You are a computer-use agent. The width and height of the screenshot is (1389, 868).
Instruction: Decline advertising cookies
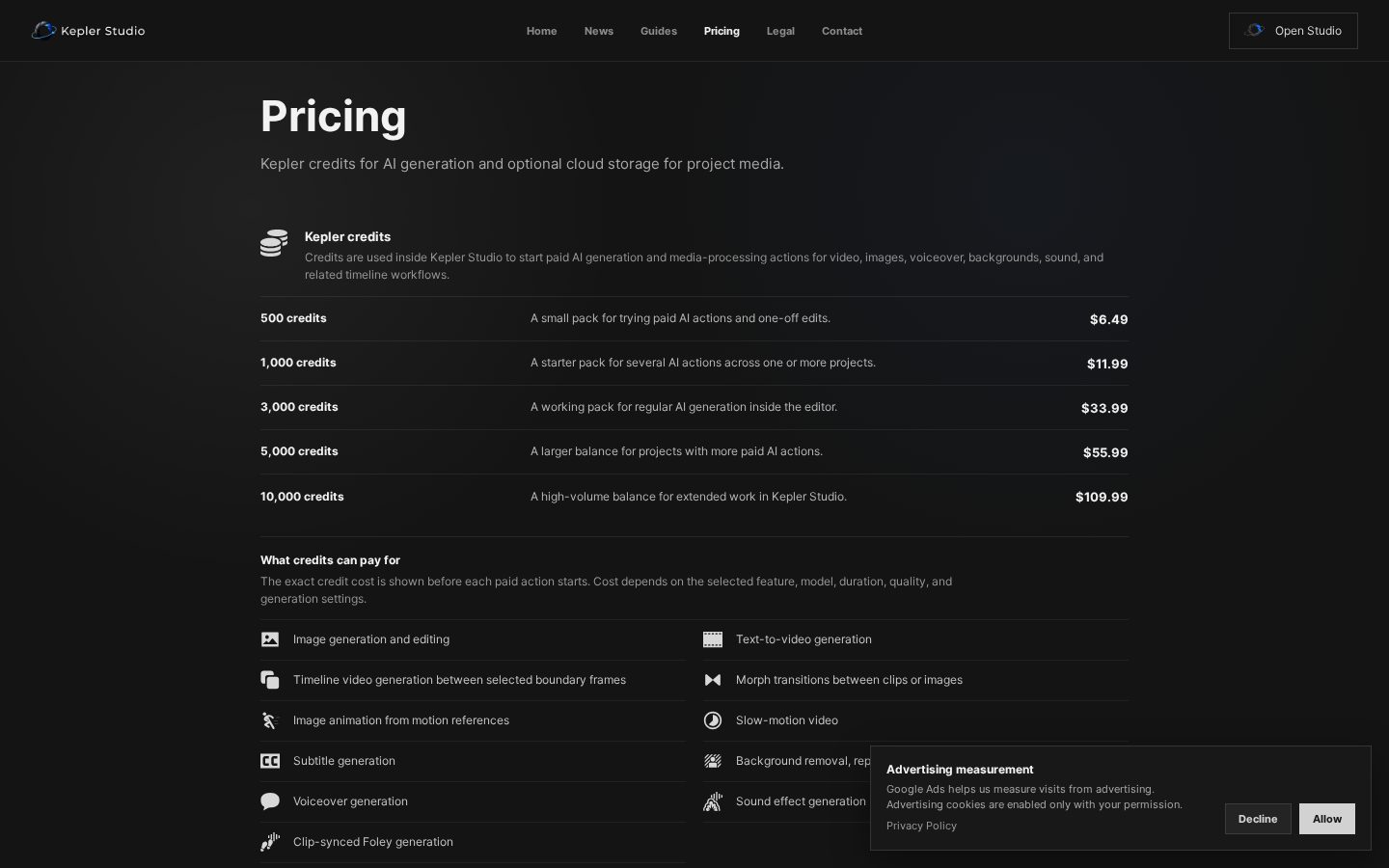(x=1258, y=819)
